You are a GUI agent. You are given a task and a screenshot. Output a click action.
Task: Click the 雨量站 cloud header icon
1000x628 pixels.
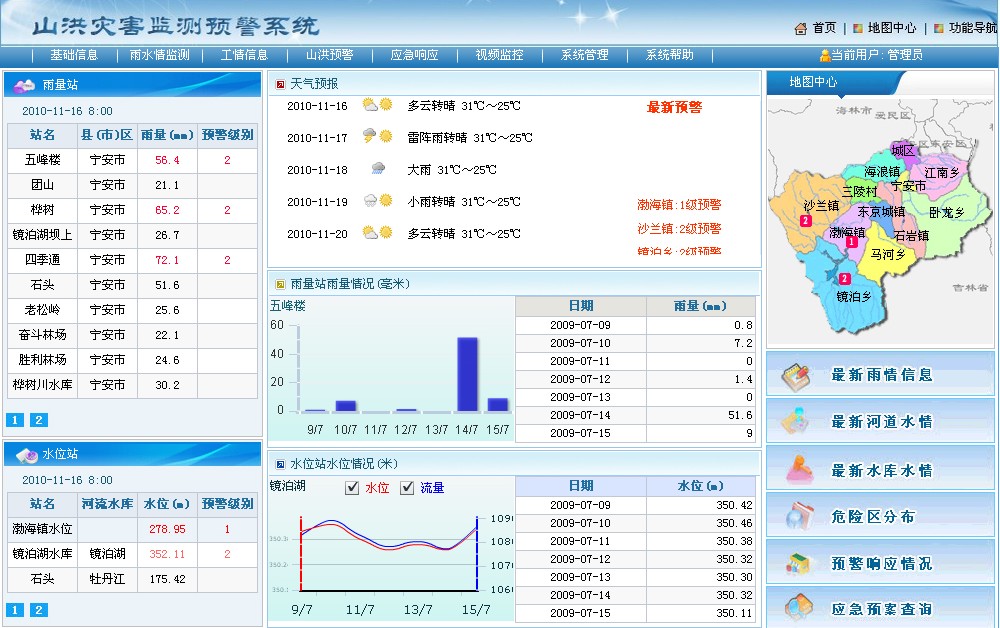(24, 86)
